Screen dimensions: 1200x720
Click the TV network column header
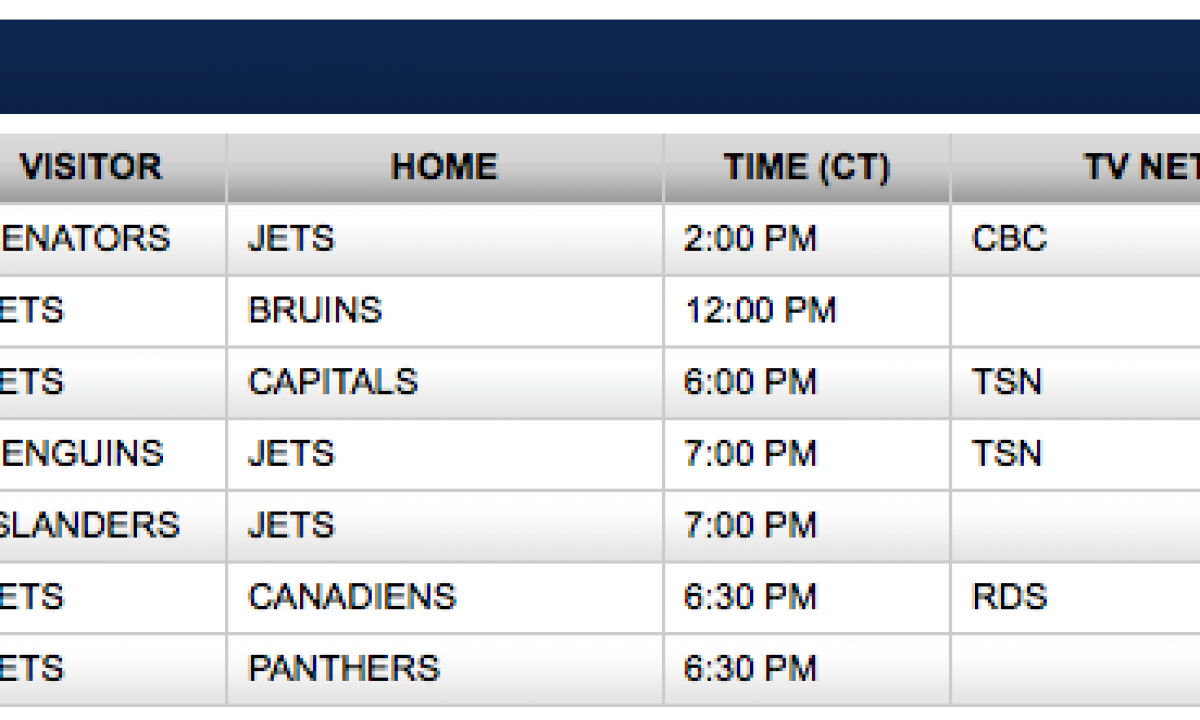click(1140, 167)
